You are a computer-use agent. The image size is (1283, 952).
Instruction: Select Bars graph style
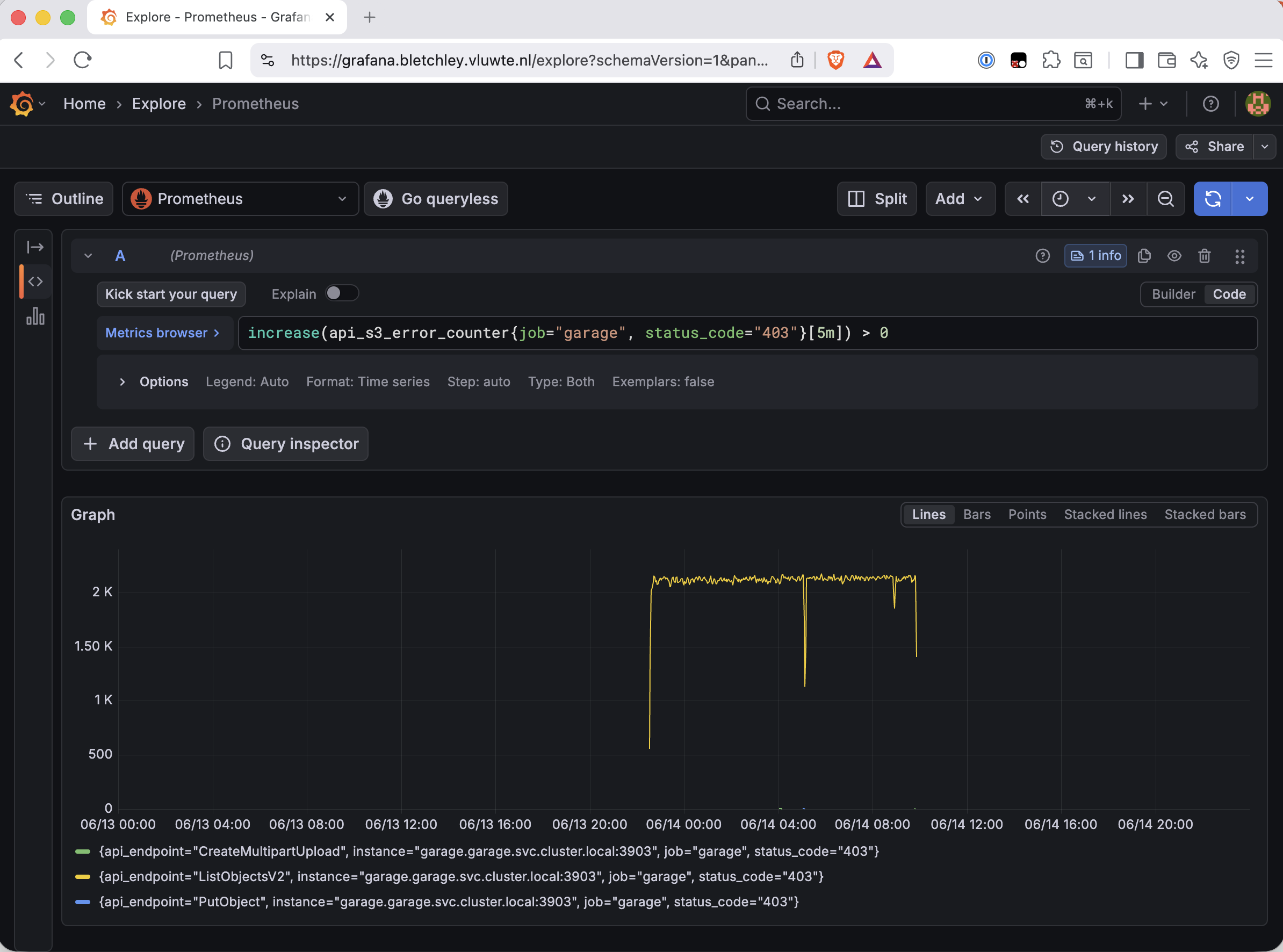point(976,515)
